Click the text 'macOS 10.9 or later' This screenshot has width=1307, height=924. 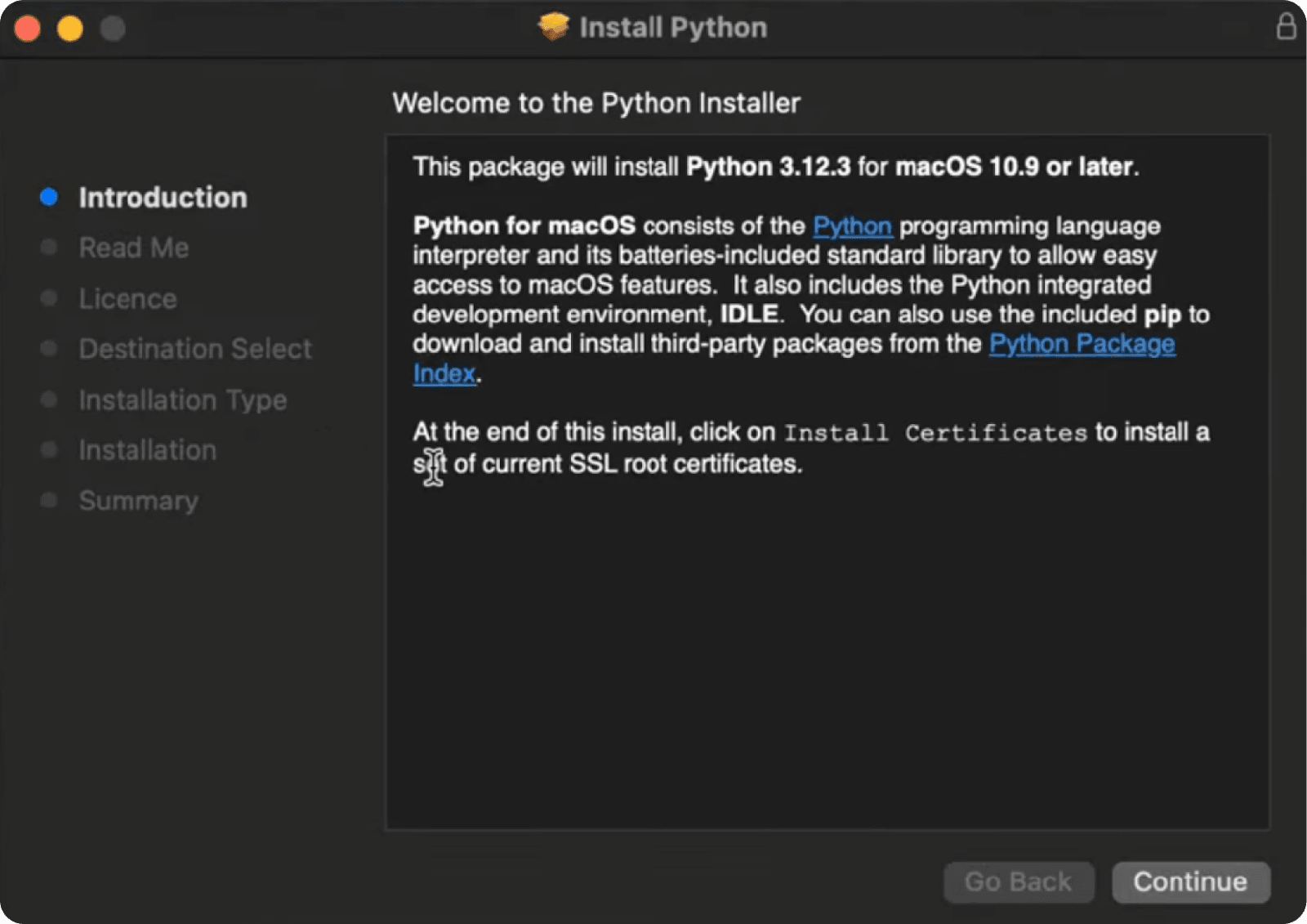[x=1015, y=167]
